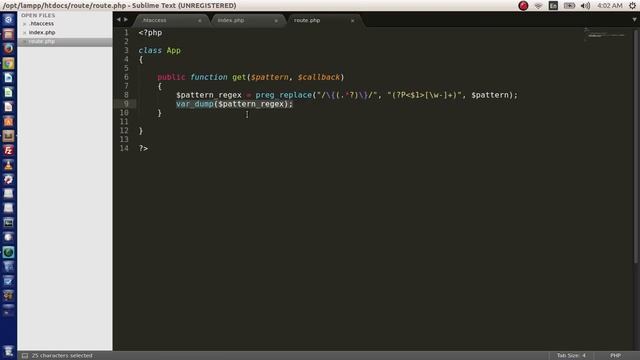The height and width of the screenshot is (360, 640).
Task: Launch VLC media player from dock
Action: (x=8, y=165)
